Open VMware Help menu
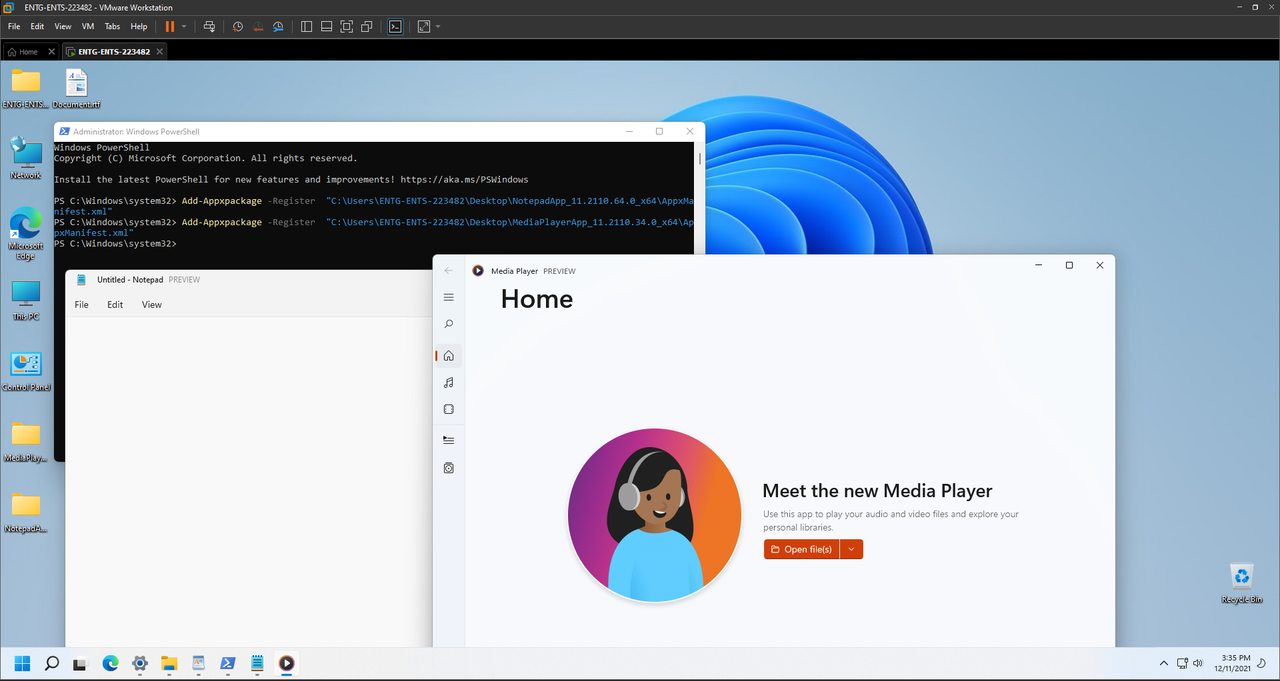This screenshot has height=681, width=1280. pyautogui.click(x=139, y=26)
